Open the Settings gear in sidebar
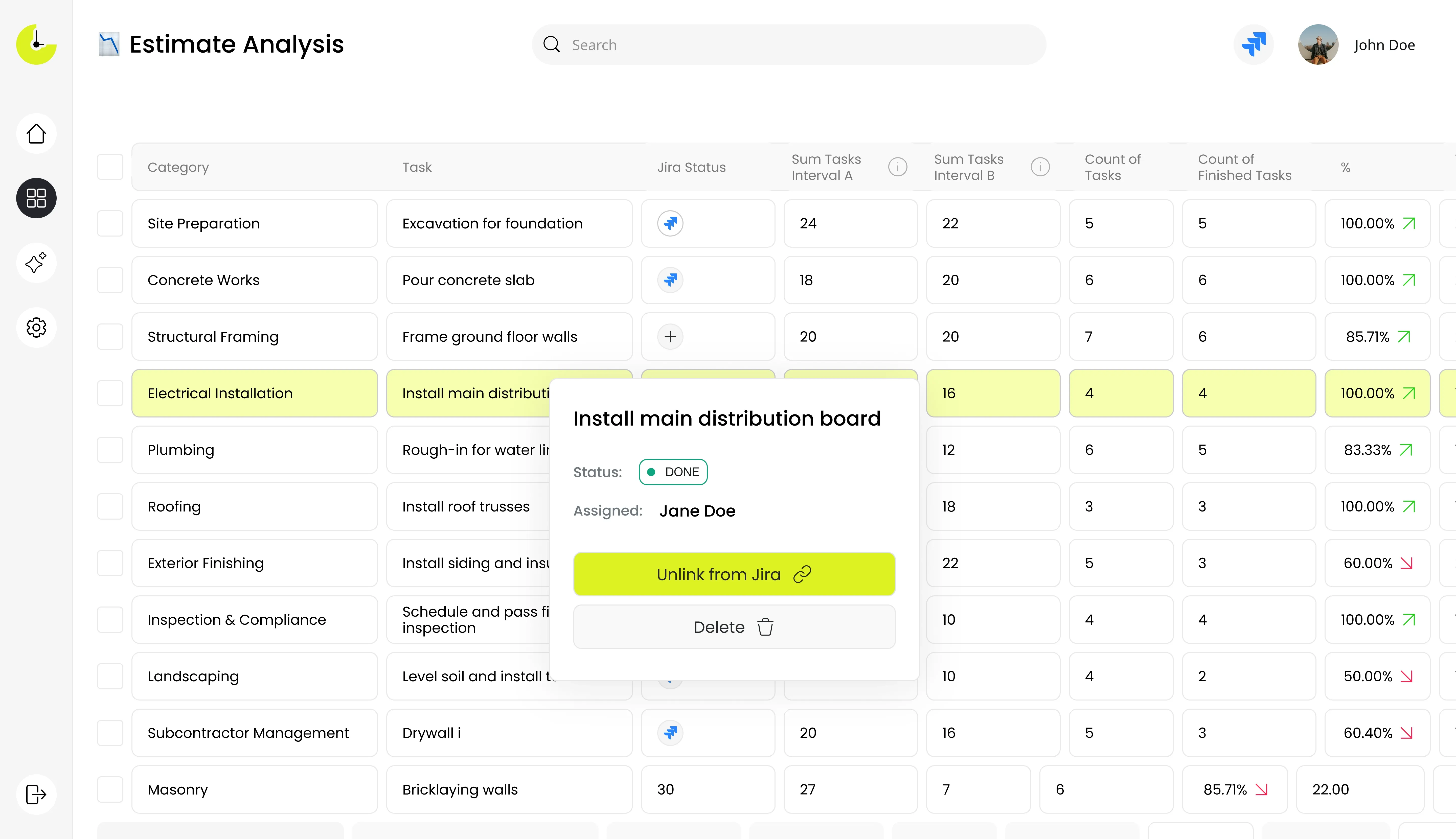Viewport: 1456px width, 839px height. tap(36, 327)
